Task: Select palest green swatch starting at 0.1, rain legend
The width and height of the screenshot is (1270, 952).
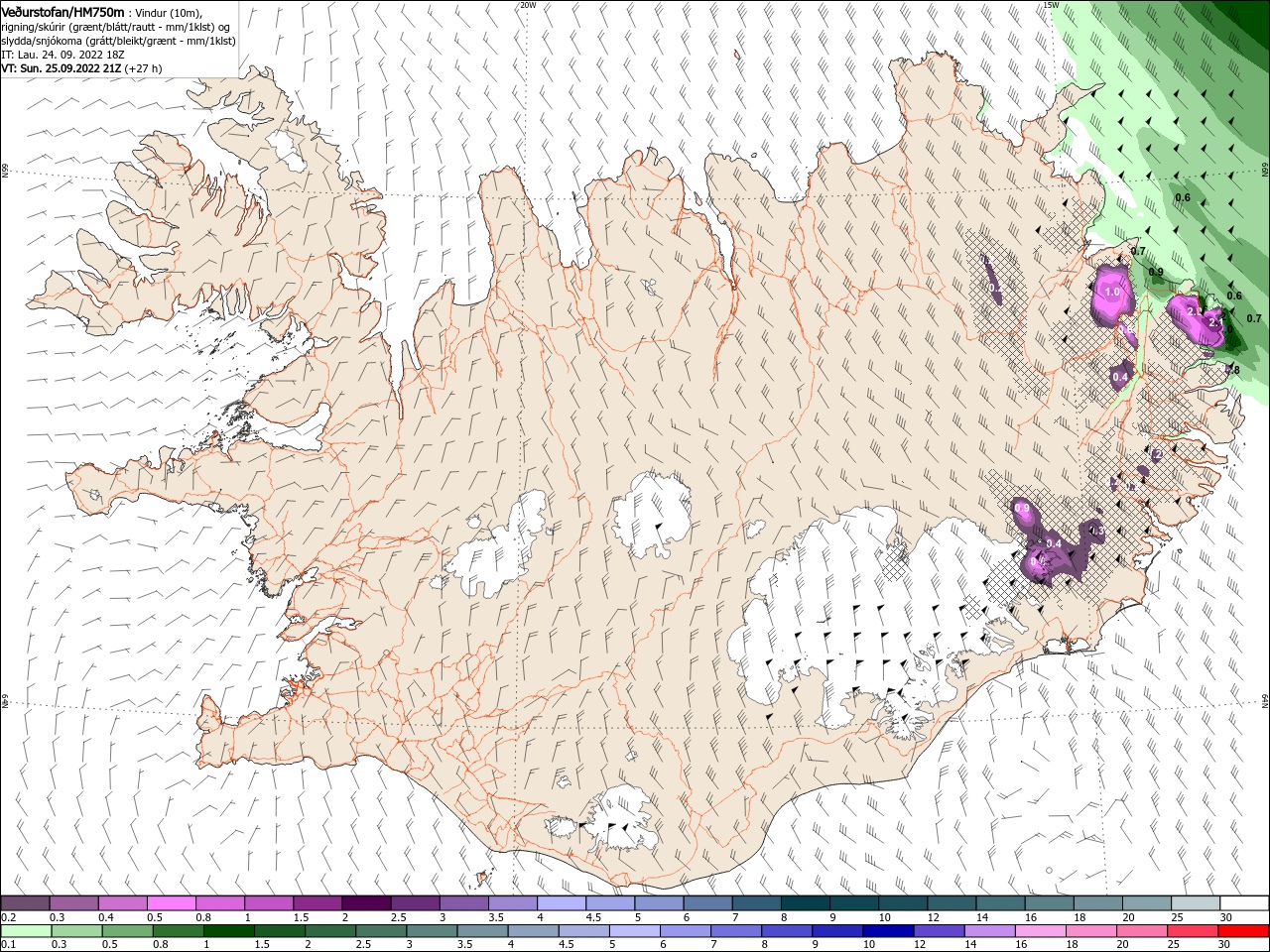Action: pos(26,931)
